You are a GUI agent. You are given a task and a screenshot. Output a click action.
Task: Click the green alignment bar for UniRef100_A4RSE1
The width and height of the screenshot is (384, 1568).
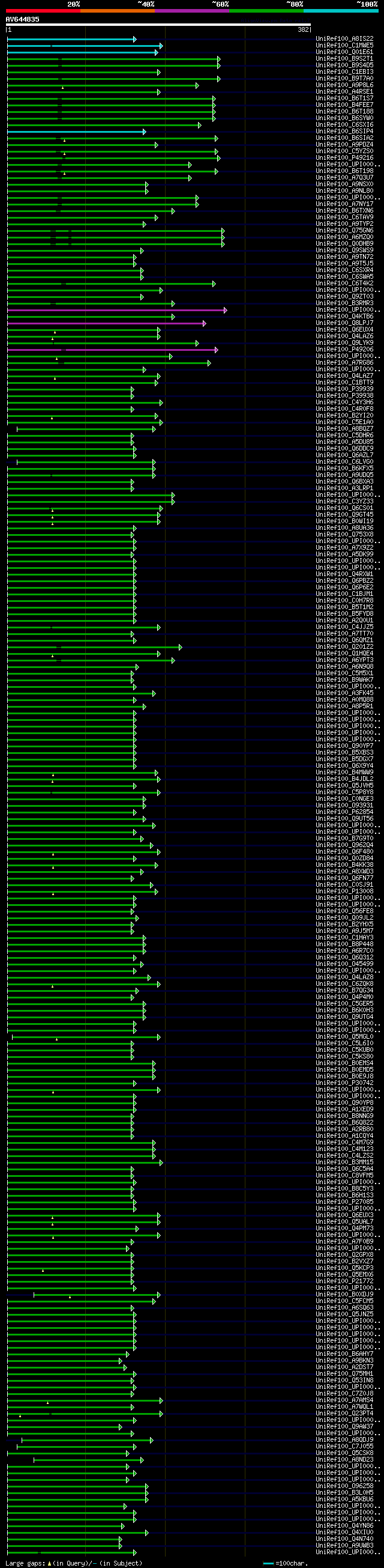coord(84,92)
